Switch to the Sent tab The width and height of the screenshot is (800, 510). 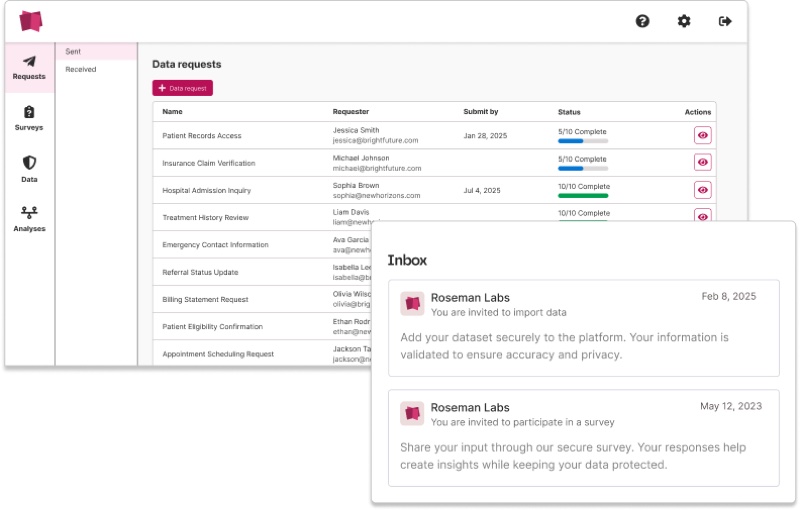[x=96, y=52]
